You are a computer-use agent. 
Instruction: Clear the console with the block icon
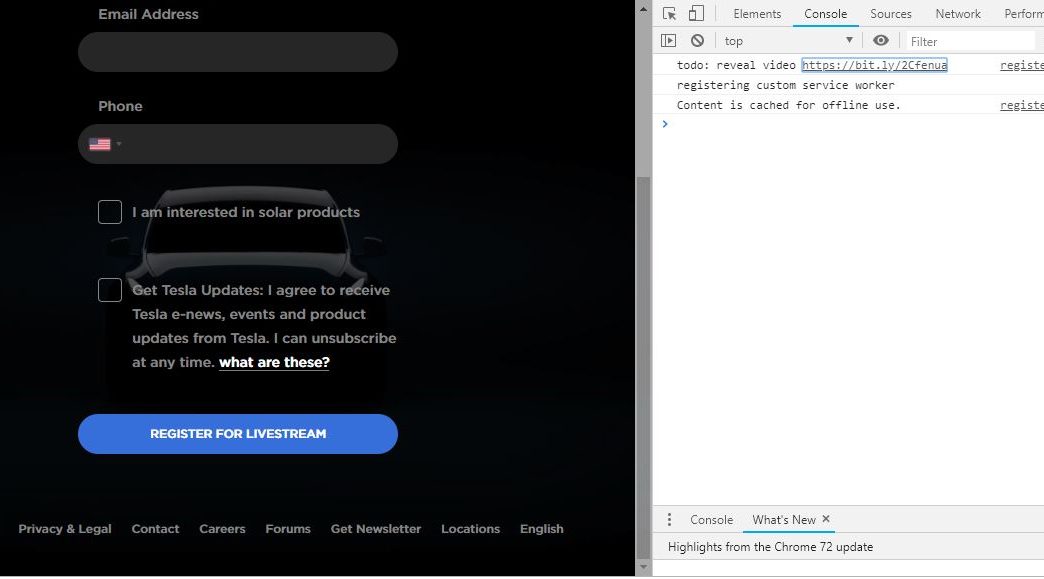point(697,41)
